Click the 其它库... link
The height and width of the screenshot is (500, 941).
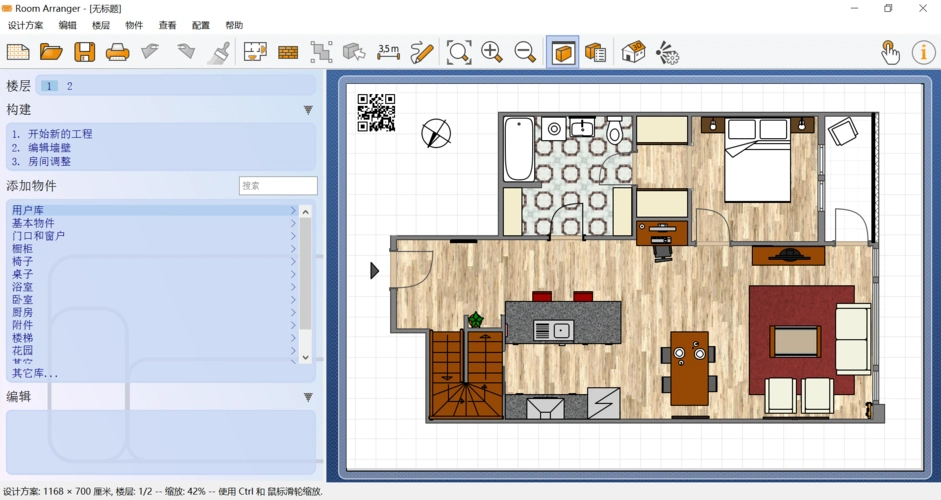(35, 373)
